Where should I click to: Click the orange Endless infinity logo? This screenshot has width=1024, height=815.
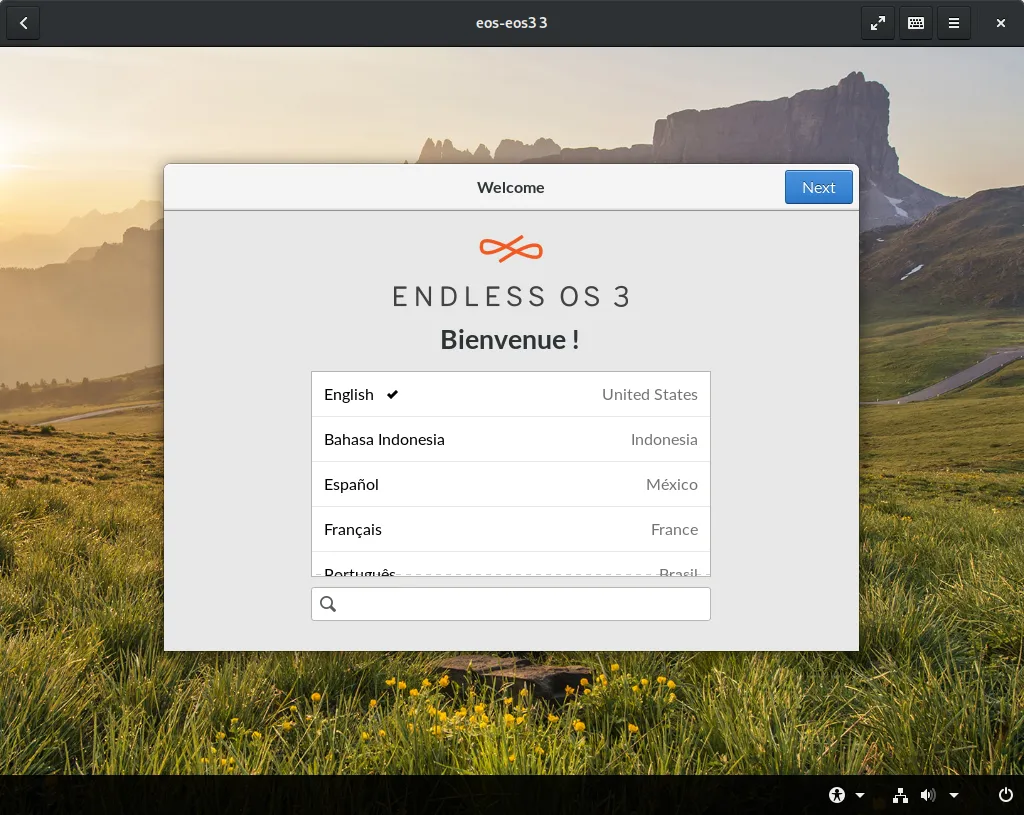[x=511, y=249]
